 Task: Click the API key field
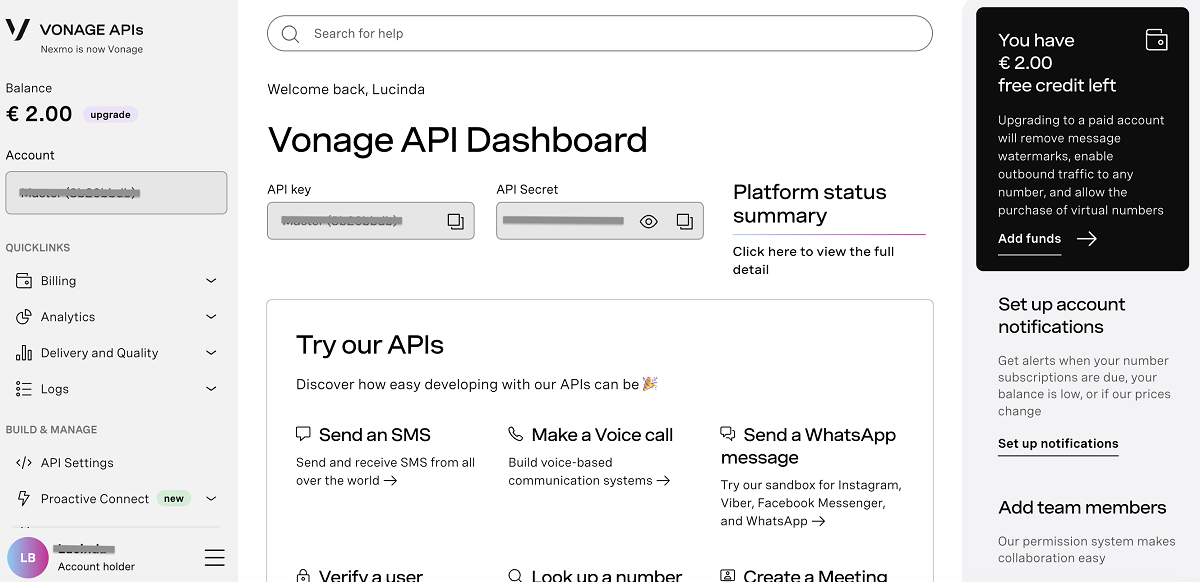(x=370, y=221)
